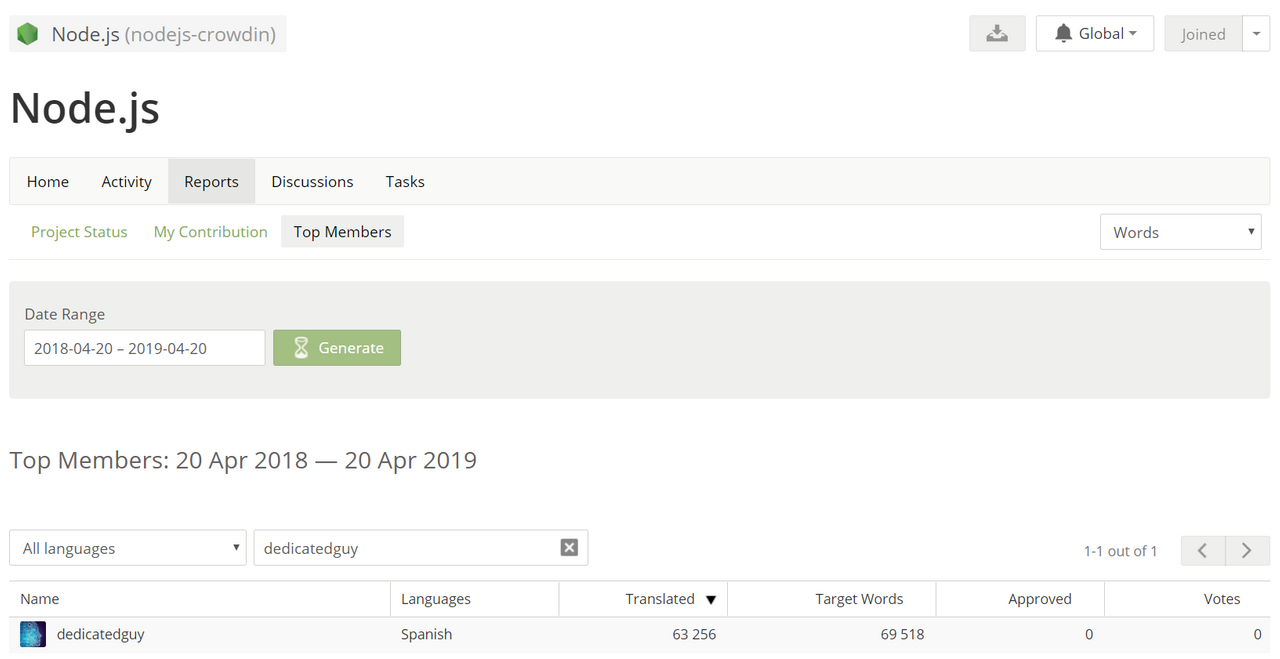The width and height of the screenshot is (1280, 659).
Task: Open the All languages filter dropdown
Action: [x=128, y=548]
